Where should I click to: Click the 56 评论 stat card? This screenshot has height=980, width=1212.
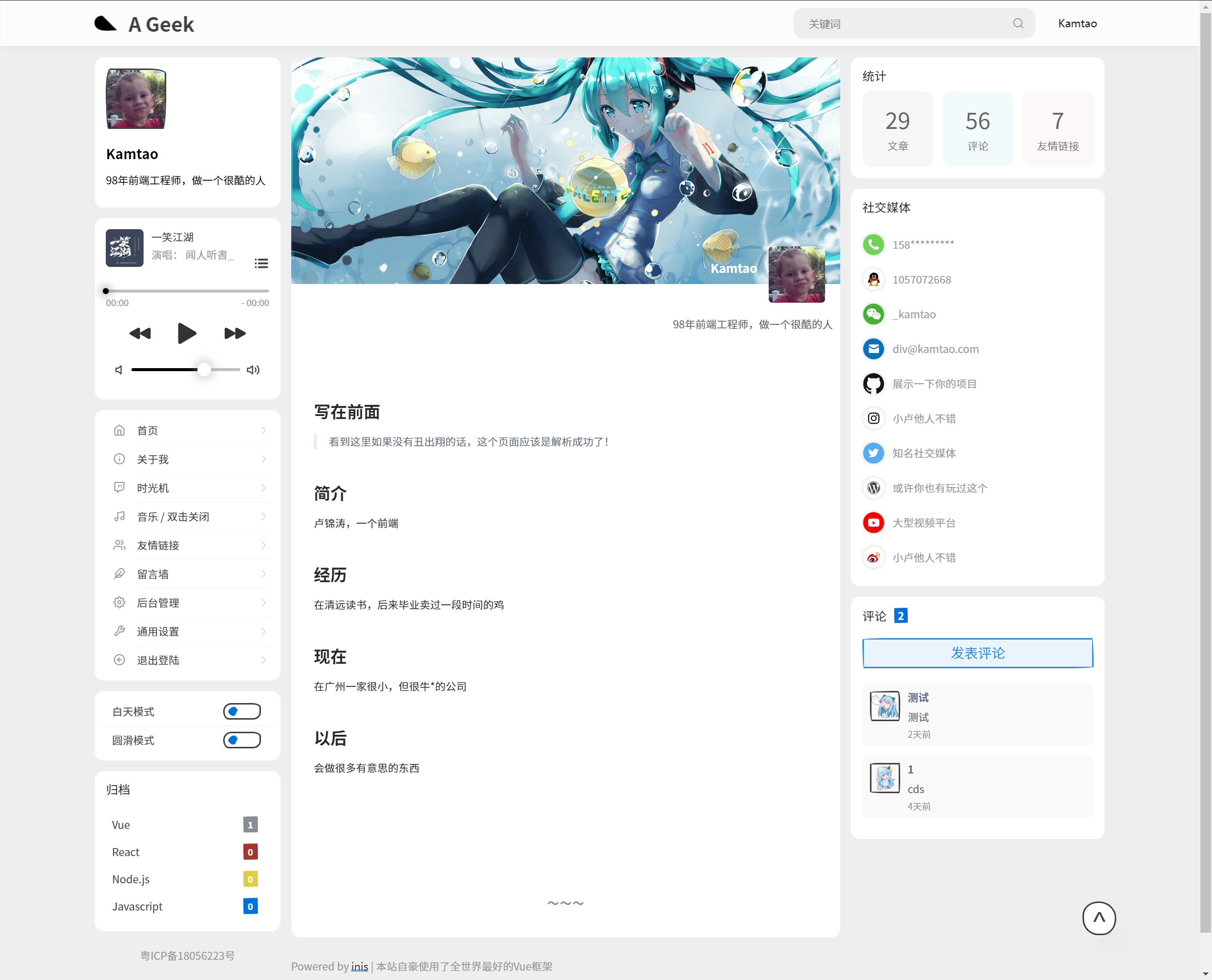click(x=978, y=129)
